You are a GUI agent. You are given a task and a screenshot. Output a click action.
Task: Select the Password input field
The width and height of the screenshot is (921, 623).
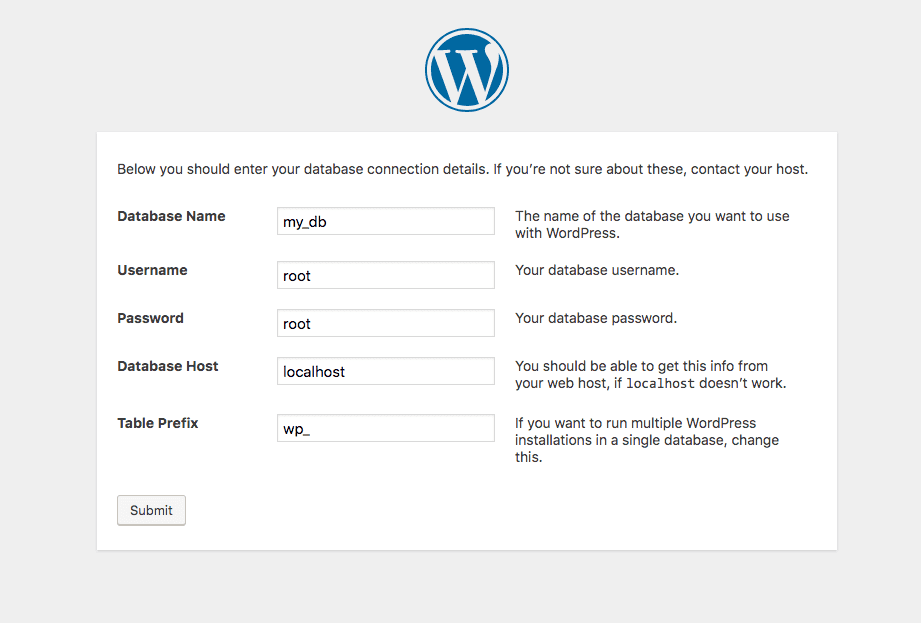tap(385, 323)
